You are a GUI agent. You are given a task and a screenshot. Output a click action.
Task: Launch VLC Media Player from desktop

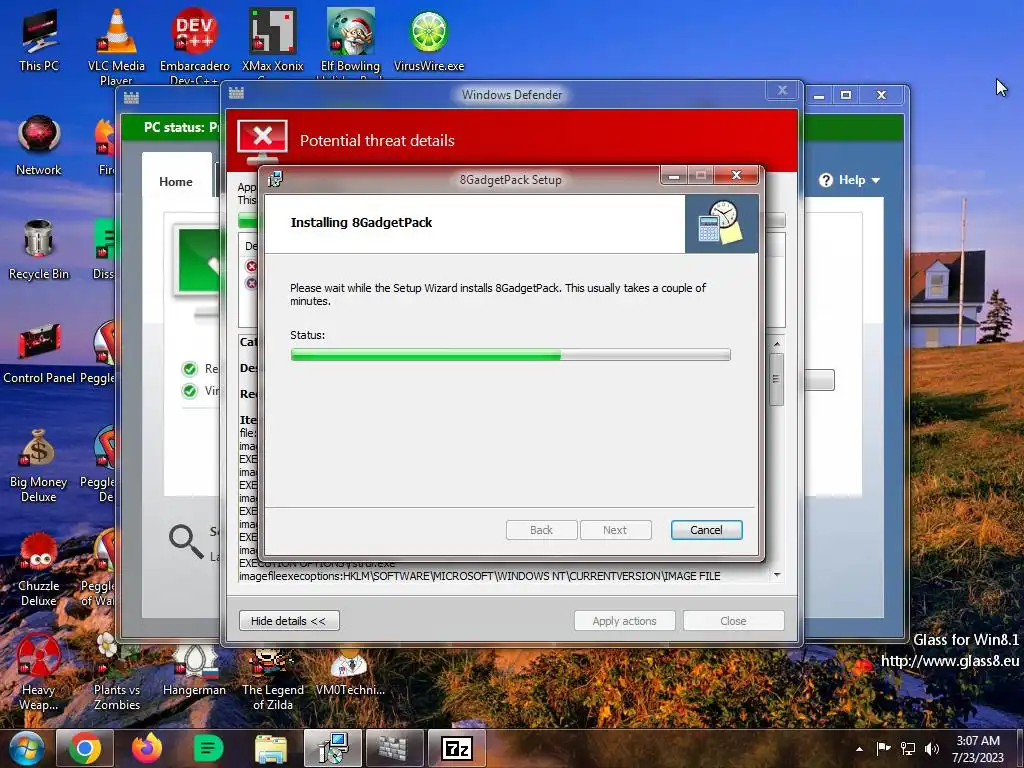(116, 44)
